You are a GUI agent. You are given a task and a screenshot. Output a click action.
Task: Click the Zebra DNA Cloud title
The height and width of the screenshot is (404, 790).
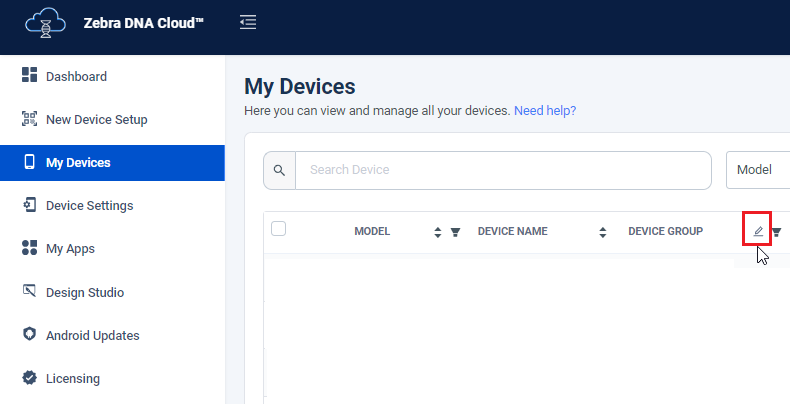[x=144, y=23]
